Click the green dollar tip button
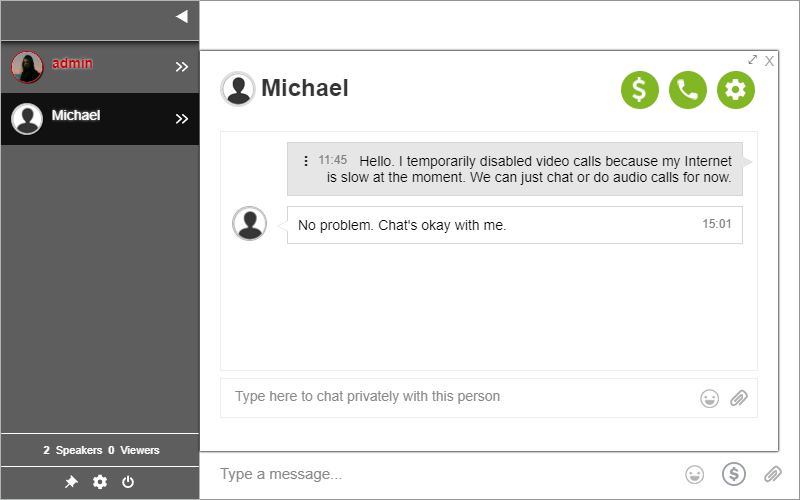 [640, 90]
